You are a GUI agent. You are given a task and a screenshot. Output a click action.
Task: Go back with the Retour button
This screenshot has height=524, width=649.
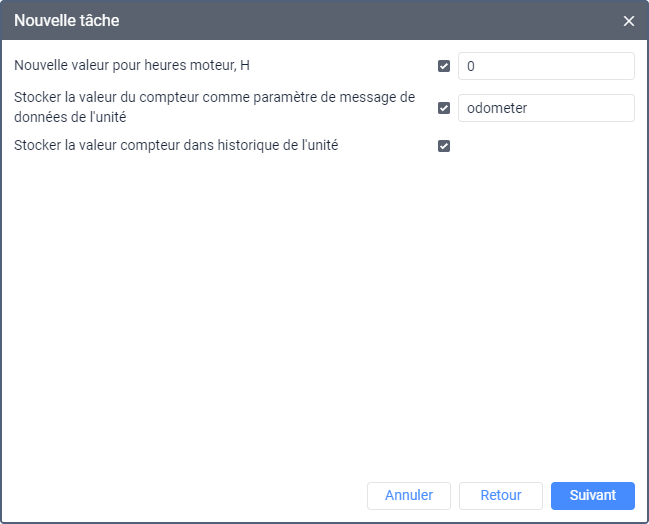pyautogui.click(x=500, y=495)
